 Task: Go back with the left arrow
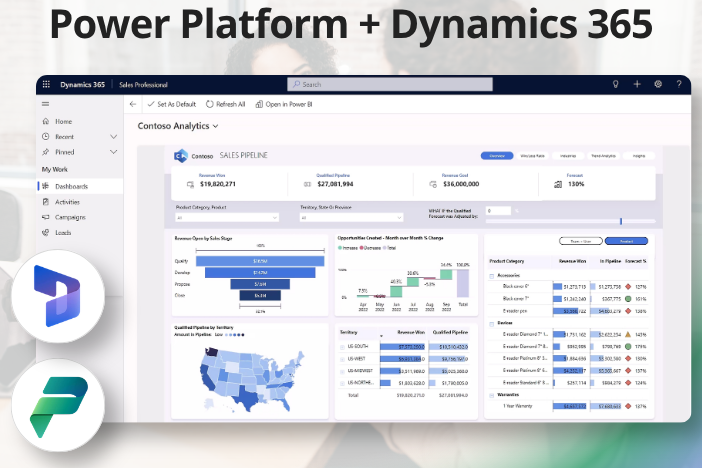point(133,104)
